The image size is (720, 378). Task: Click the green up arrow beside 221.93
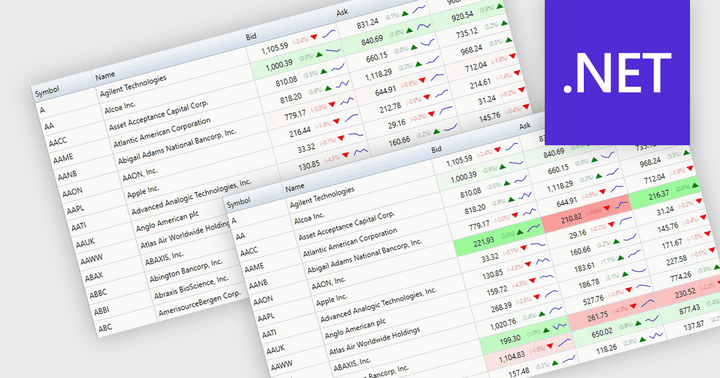[x=520, y=232]
